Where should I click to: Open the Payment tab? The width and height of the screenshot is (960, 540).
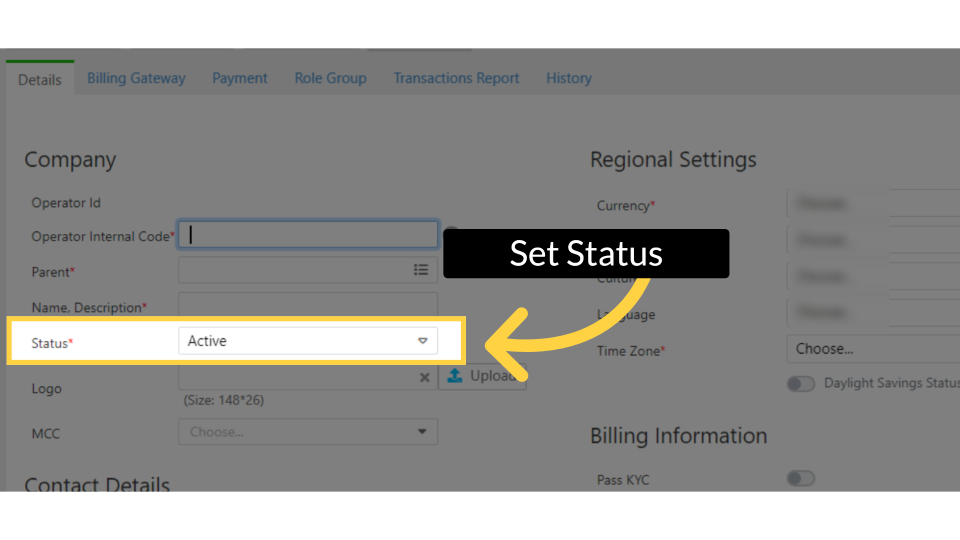pyautogui.click(x=240, y=78)
